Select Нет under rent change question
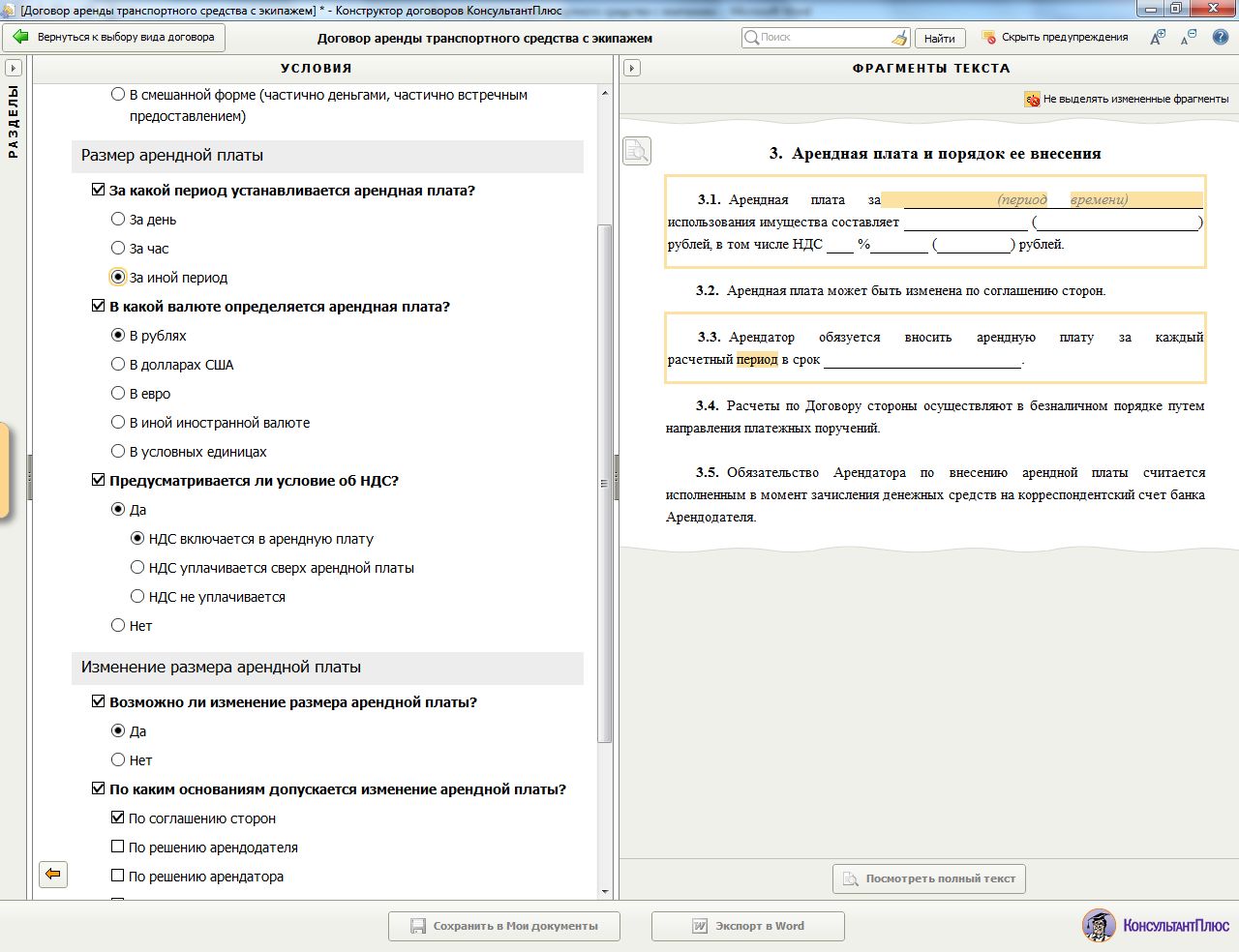The image size is (1239, 952). coord(118,759)
